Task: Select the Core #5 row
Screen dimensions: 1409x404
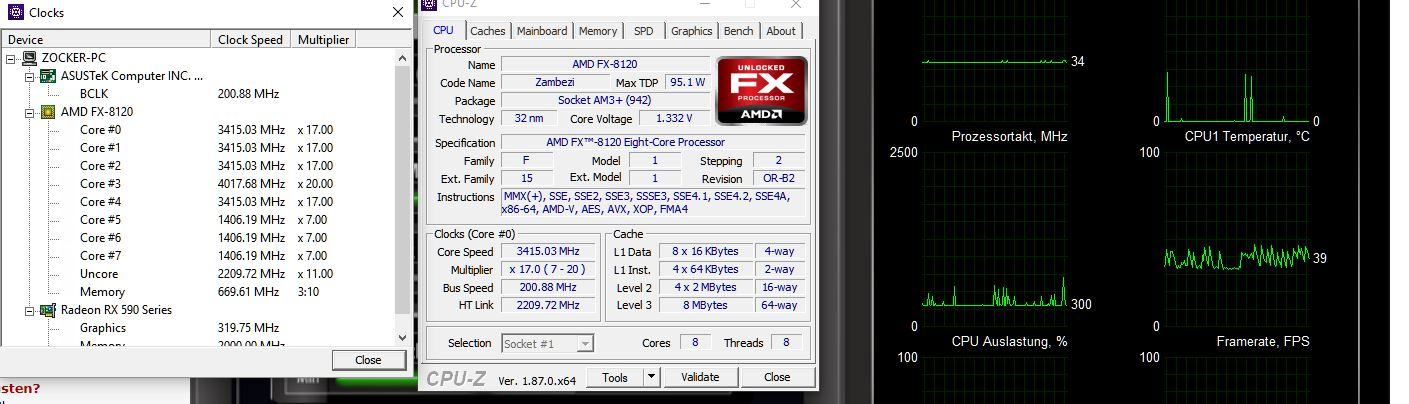Action: click(x=197, y=220)
